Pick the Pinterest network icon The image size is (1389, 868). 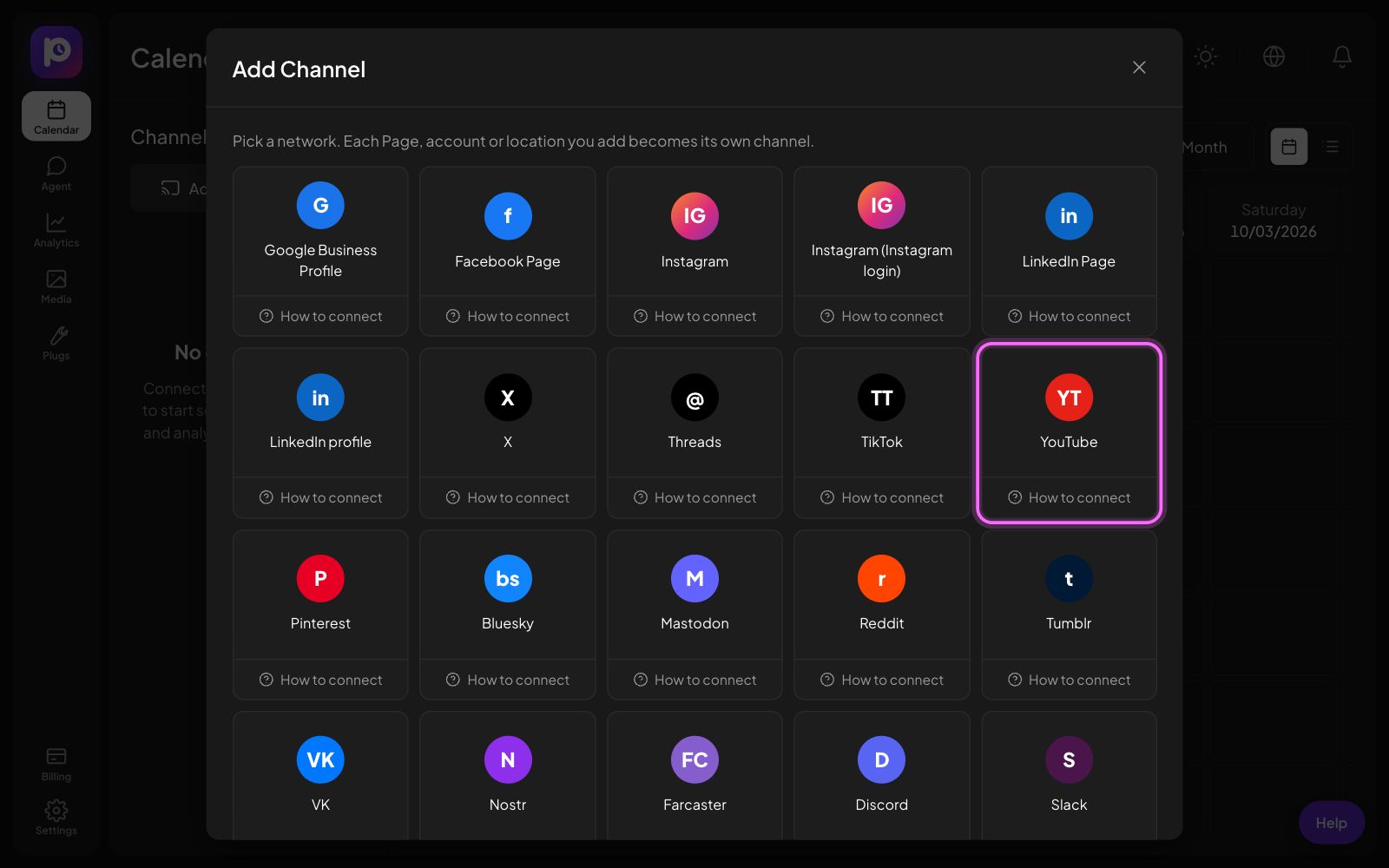coord(320,579)
